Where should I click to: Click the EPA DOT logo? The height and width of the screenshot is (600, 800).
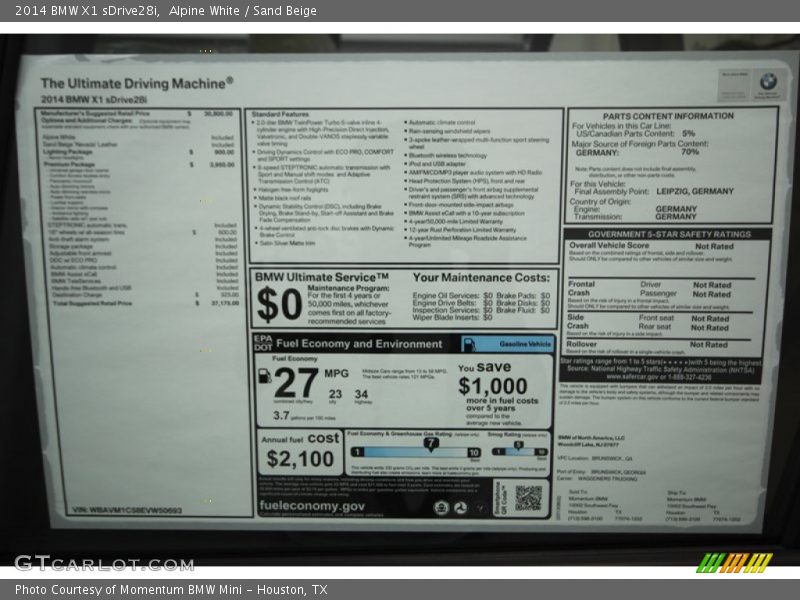[263, 343]
